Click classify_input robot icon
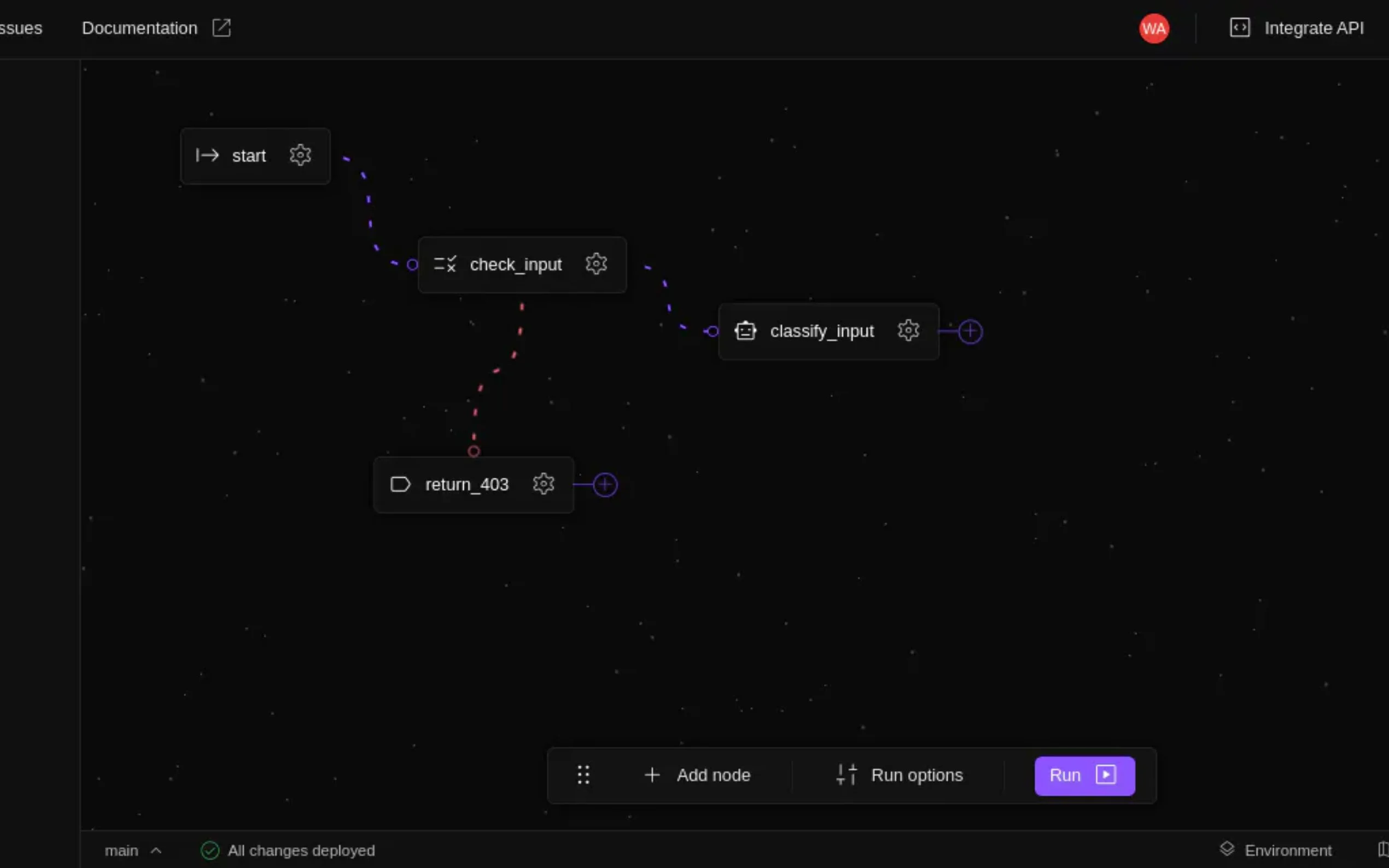Screen dimensions: 1389x868 [745, 331]
